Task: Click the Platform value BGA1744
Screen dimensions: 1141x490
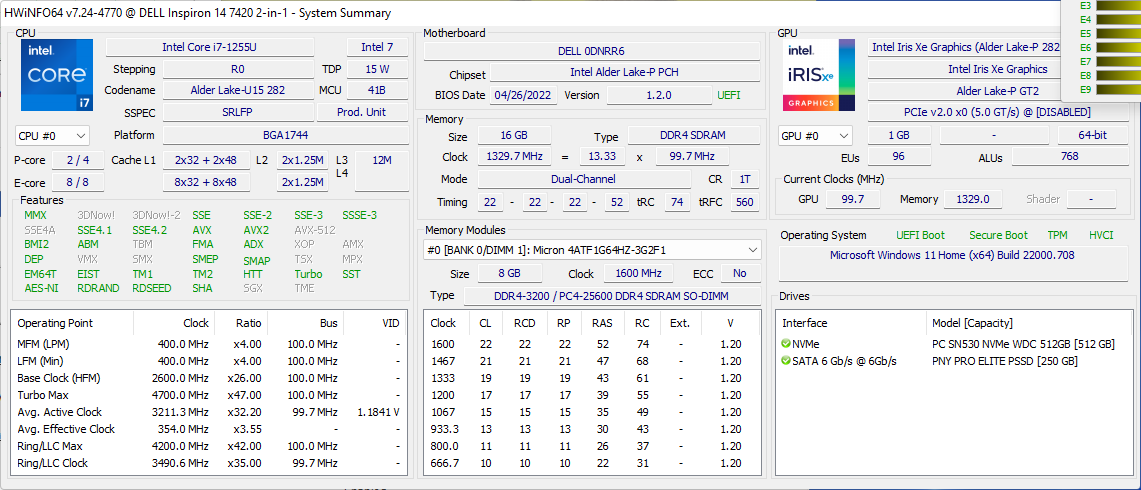Action: tap(285, 135)
